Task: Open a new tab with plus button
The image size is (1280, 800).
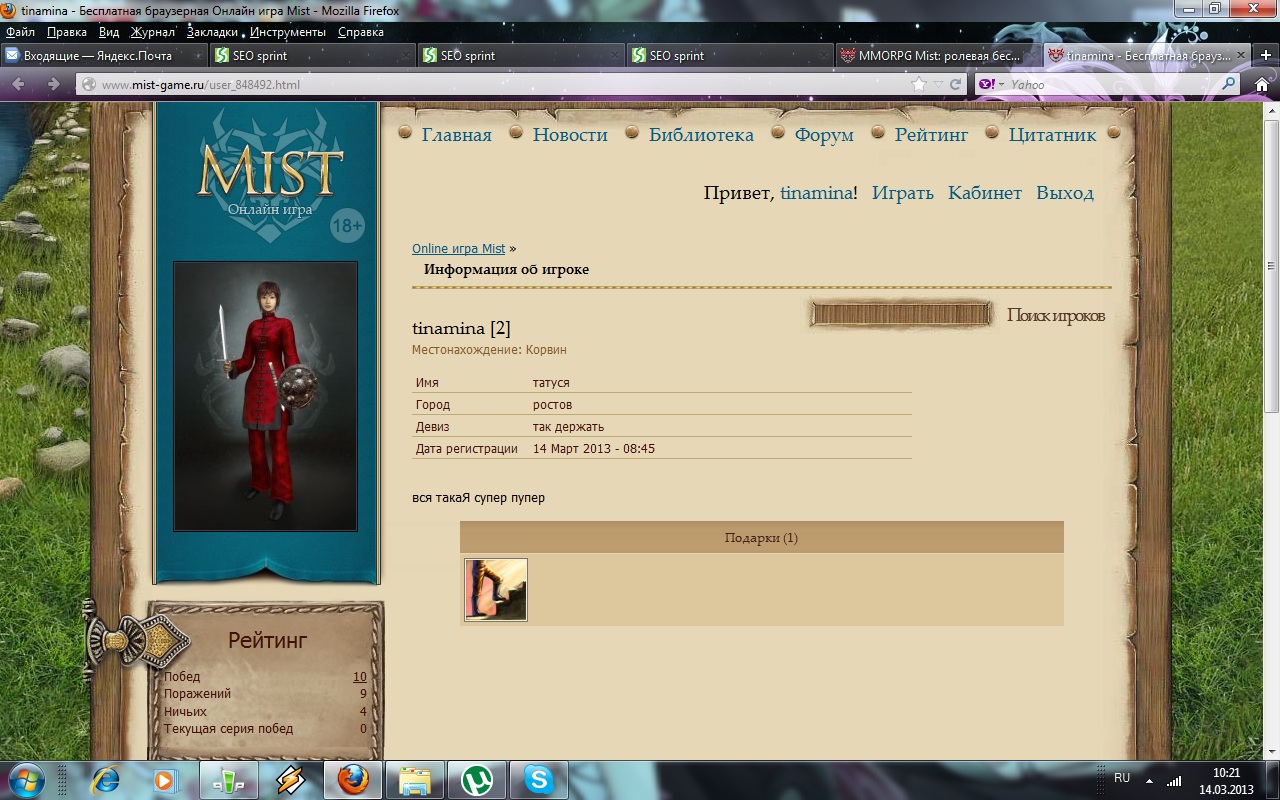Action: 1266,56
